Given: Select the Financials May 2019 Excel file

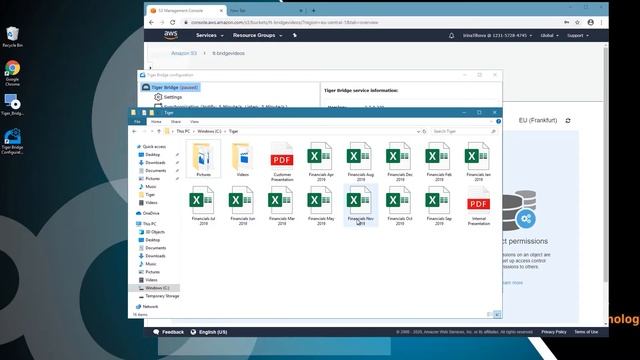Looking at the screenshot, I should [321, 205].
